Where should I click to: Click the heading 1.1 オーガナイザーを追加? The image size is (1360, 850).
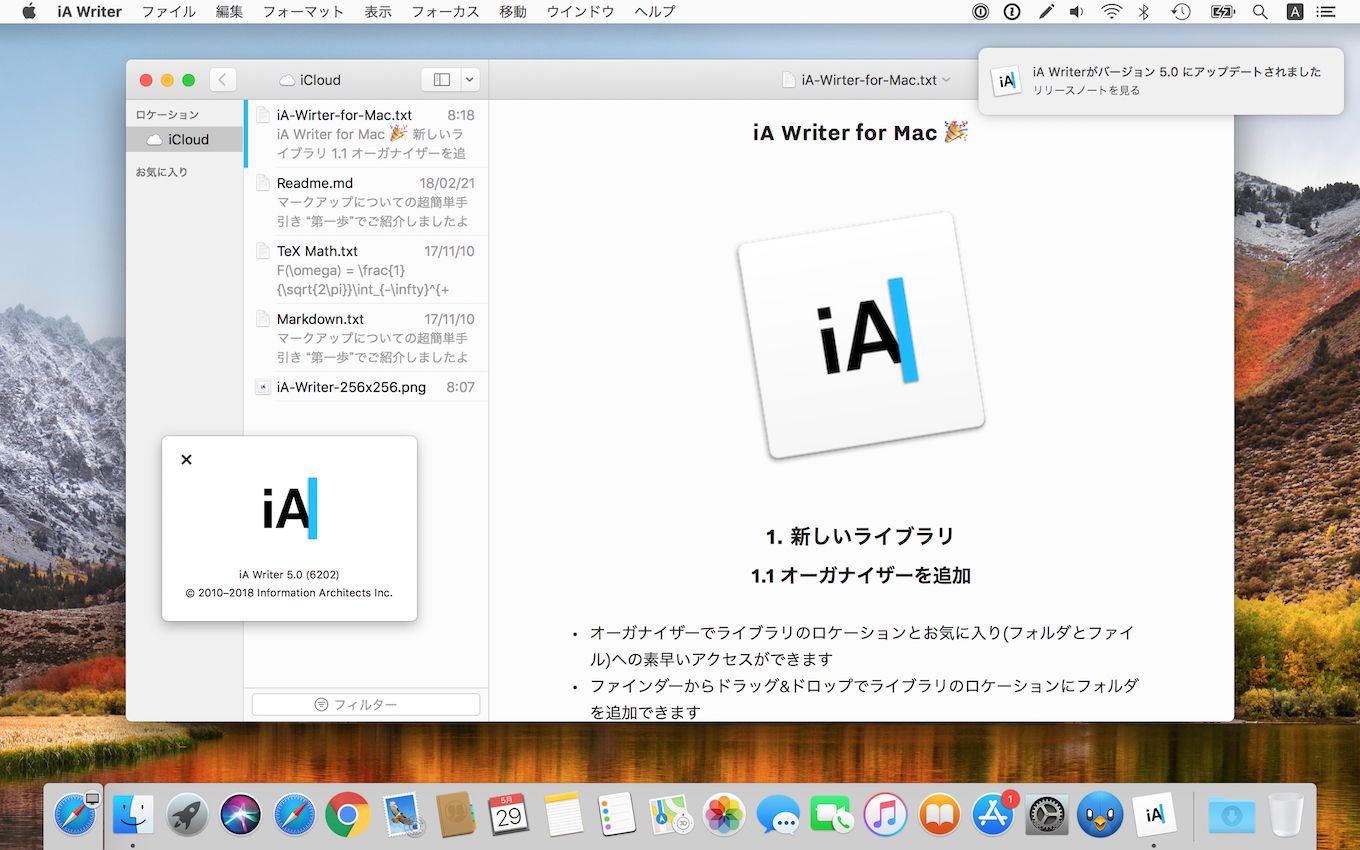click(861, 576)
